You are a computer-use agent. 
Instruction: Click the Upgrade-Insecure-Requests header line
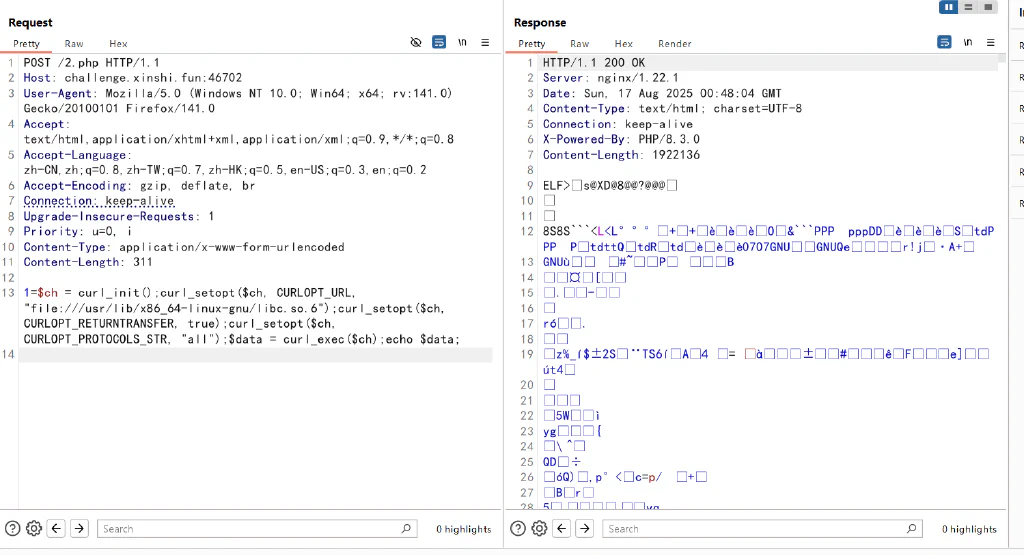119,216
